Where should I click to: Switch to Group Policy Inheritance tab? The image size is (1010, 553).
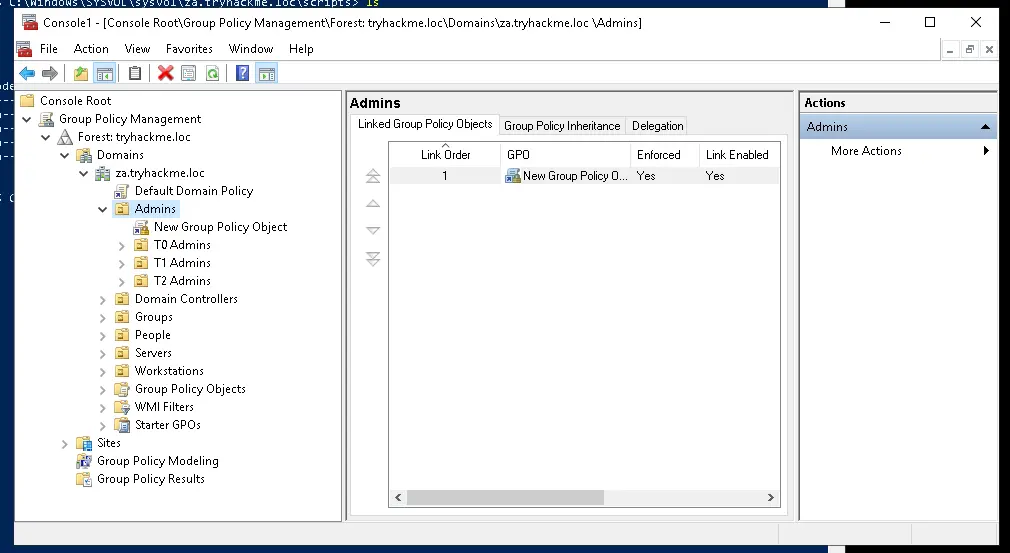562,126
